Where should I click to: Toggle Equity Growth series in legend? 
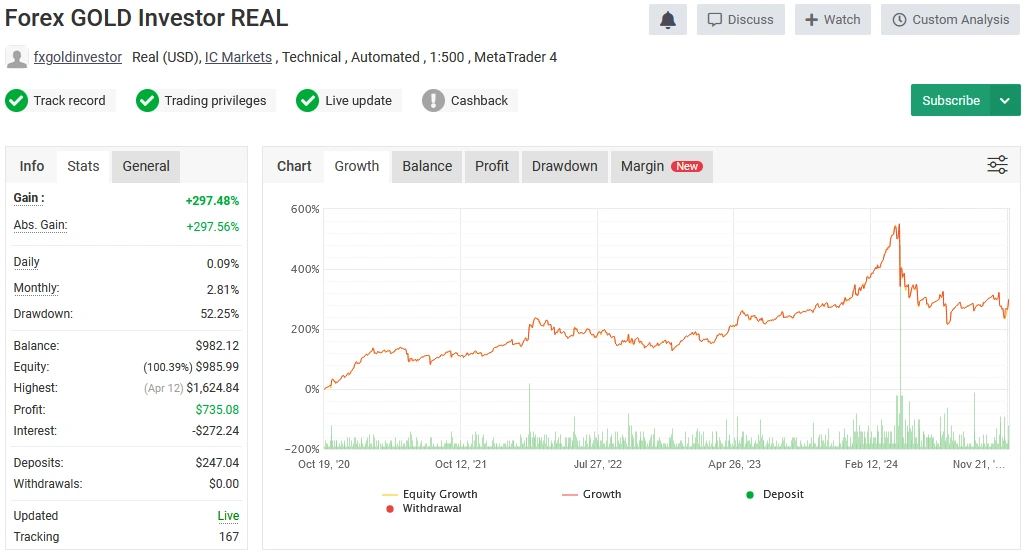tap(430, 494)
